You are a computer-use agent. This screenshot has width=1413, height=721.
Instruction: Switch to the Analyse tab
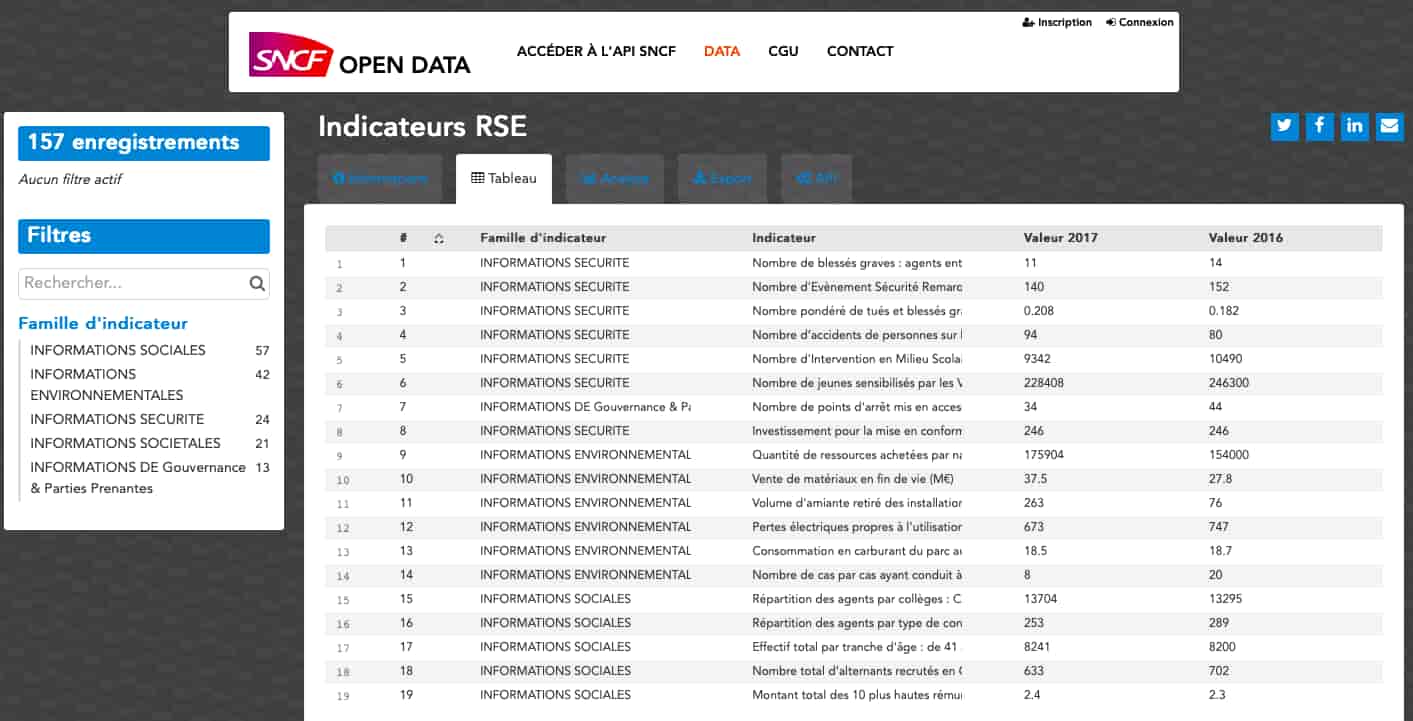(x=615, y=179)
